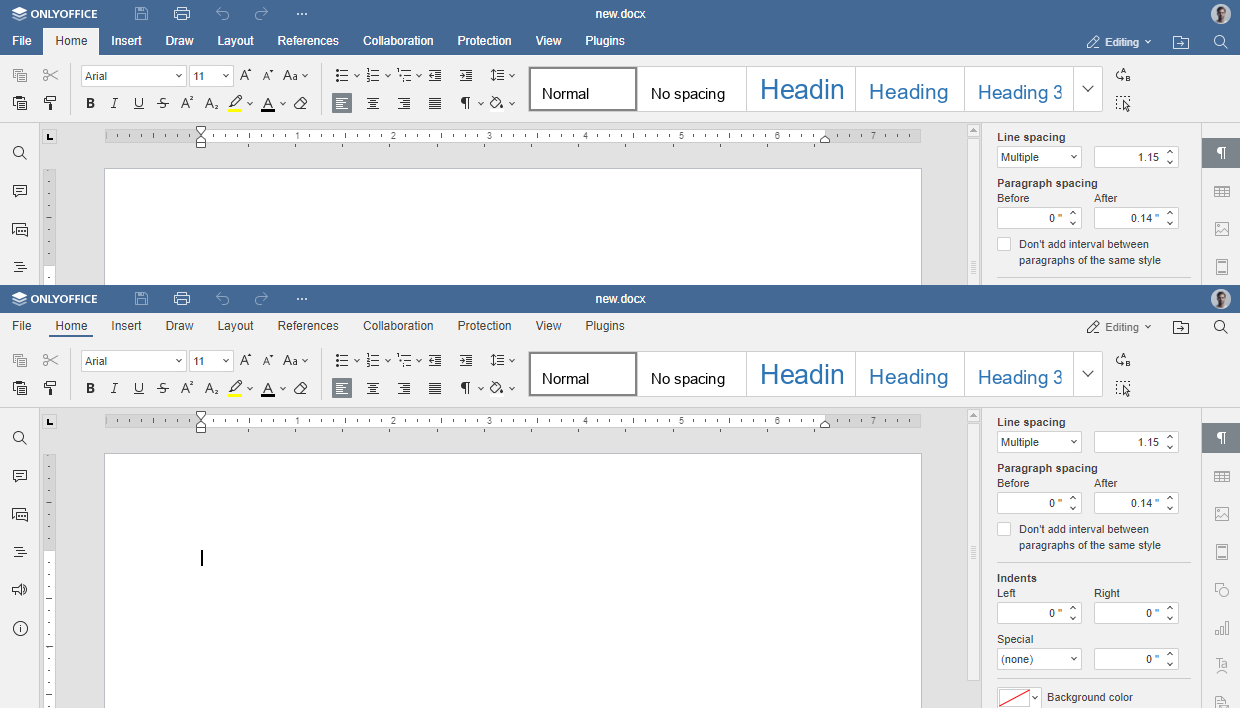
Task: Open line spacing 'Multiple' dropdown in lower panel
Action: coord(1039,442)
